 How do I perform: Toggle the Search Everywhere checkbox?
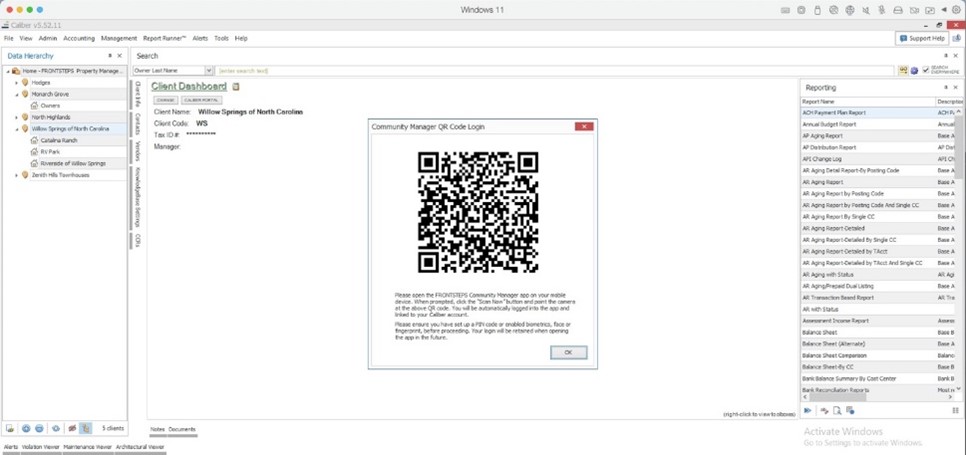tap(926, 70)
